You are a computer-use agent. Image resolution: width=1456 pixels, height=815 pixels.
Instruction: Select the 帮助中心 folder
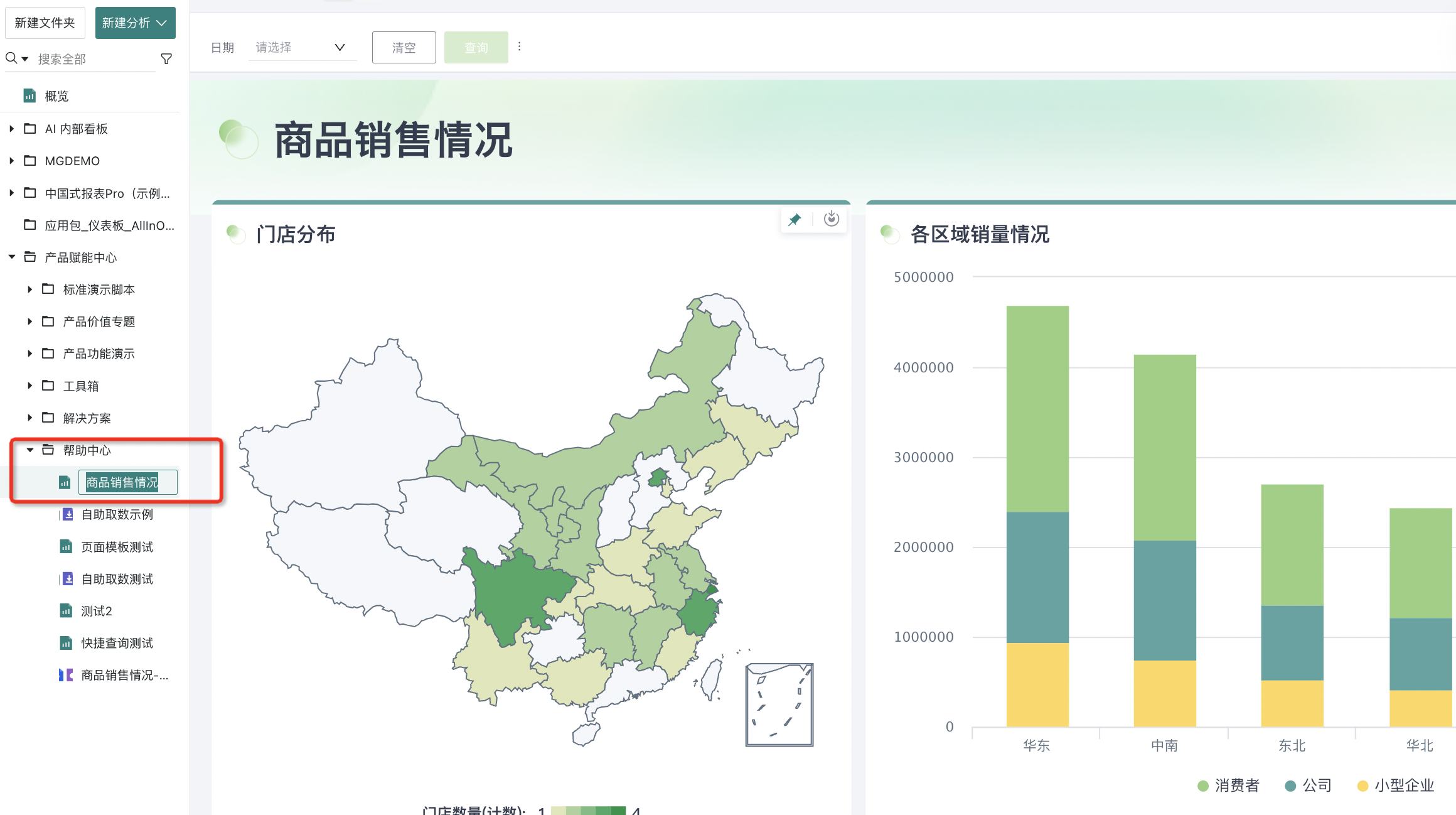coord(87,450)
